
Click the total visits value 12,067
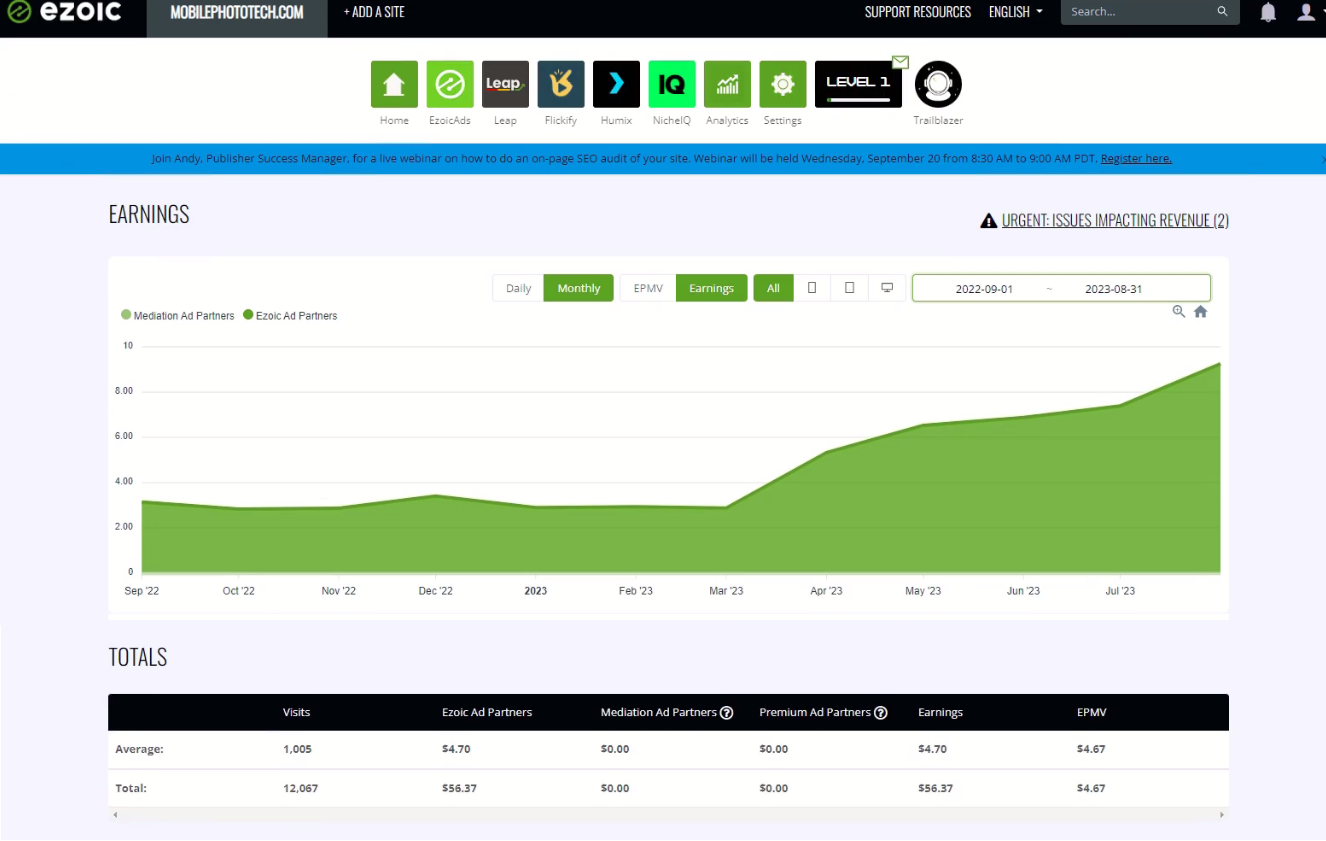(300, 788)
